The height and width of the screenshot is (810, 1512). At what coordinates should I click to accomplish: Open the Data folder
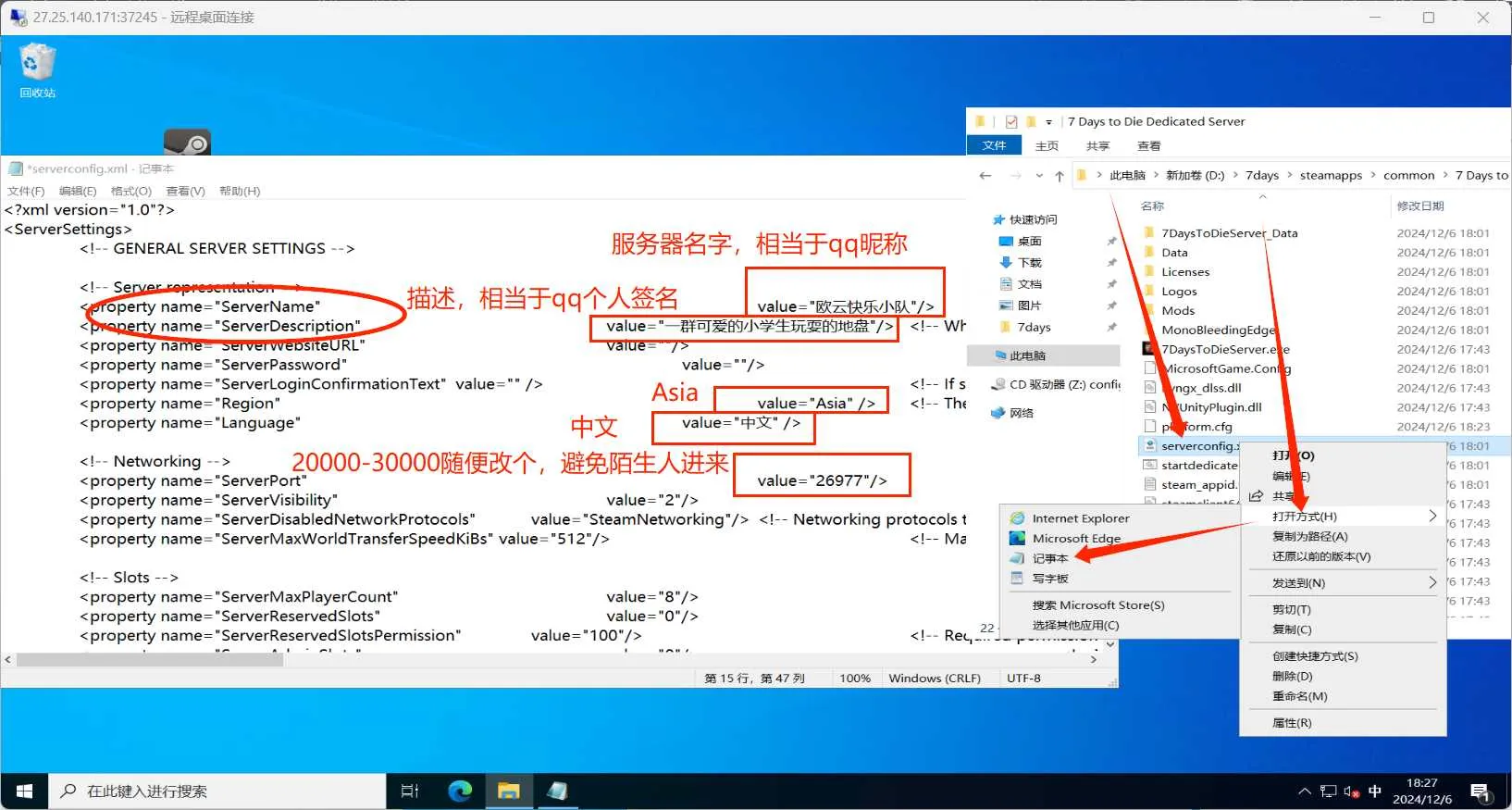(x=1174, y=253)
